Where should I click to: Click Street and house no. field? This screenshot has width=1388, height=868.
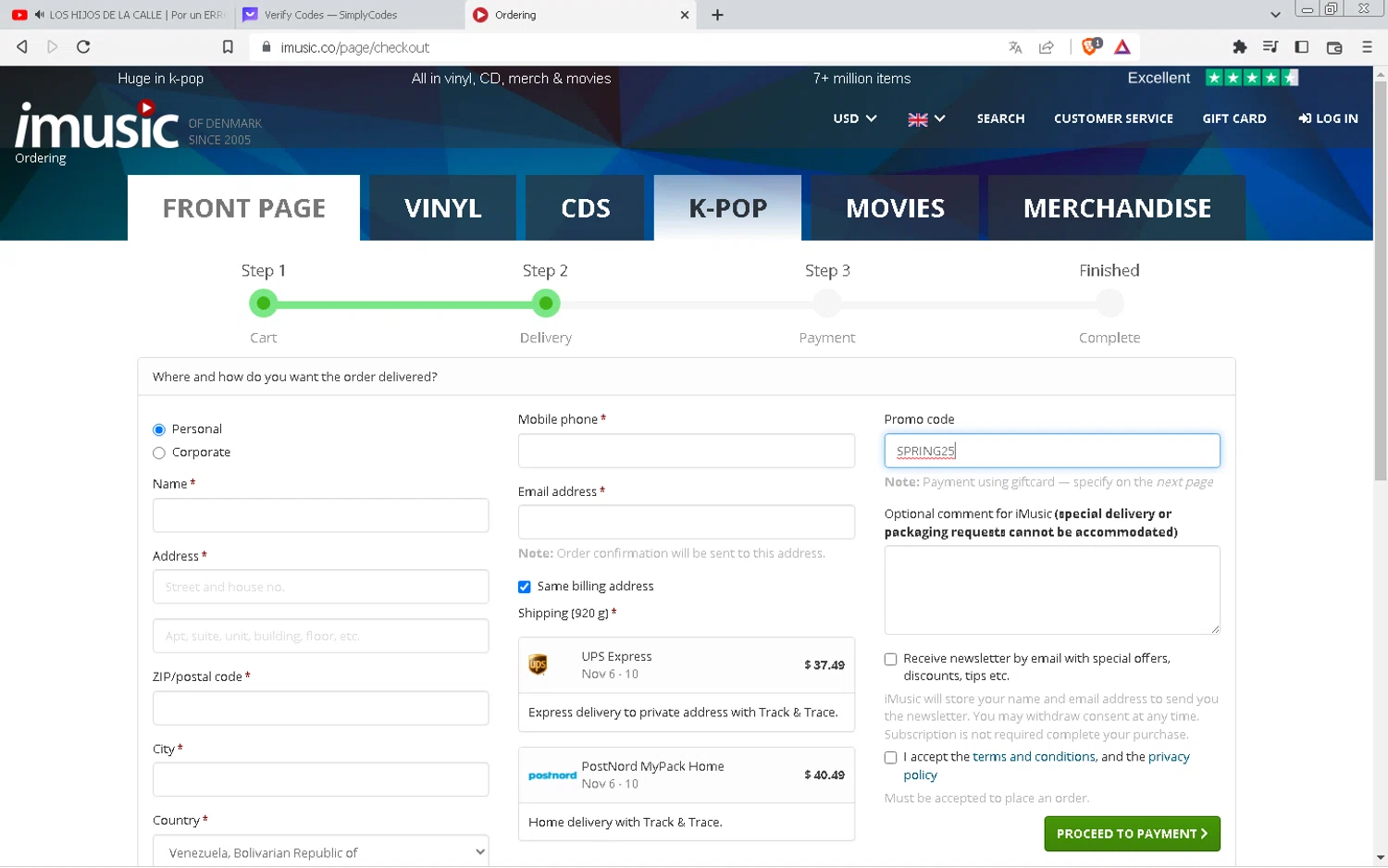(x=320, y=587)
